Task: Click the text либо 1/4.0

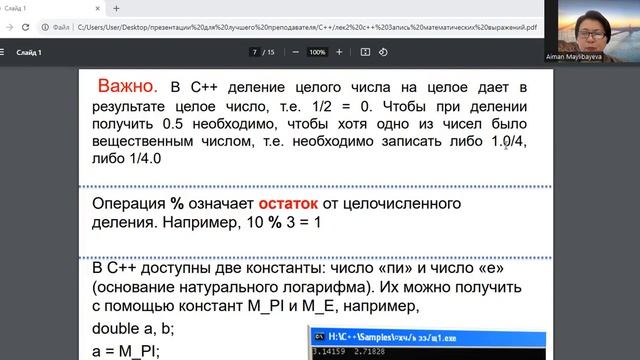Action: (127, 158)
